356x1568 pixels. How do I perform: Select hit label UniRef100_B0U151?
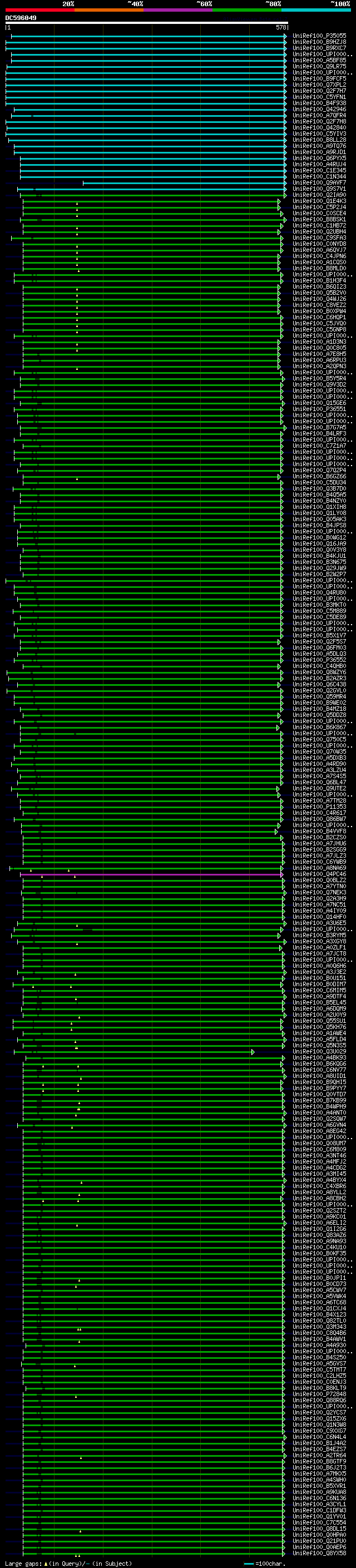click(319, 978)
